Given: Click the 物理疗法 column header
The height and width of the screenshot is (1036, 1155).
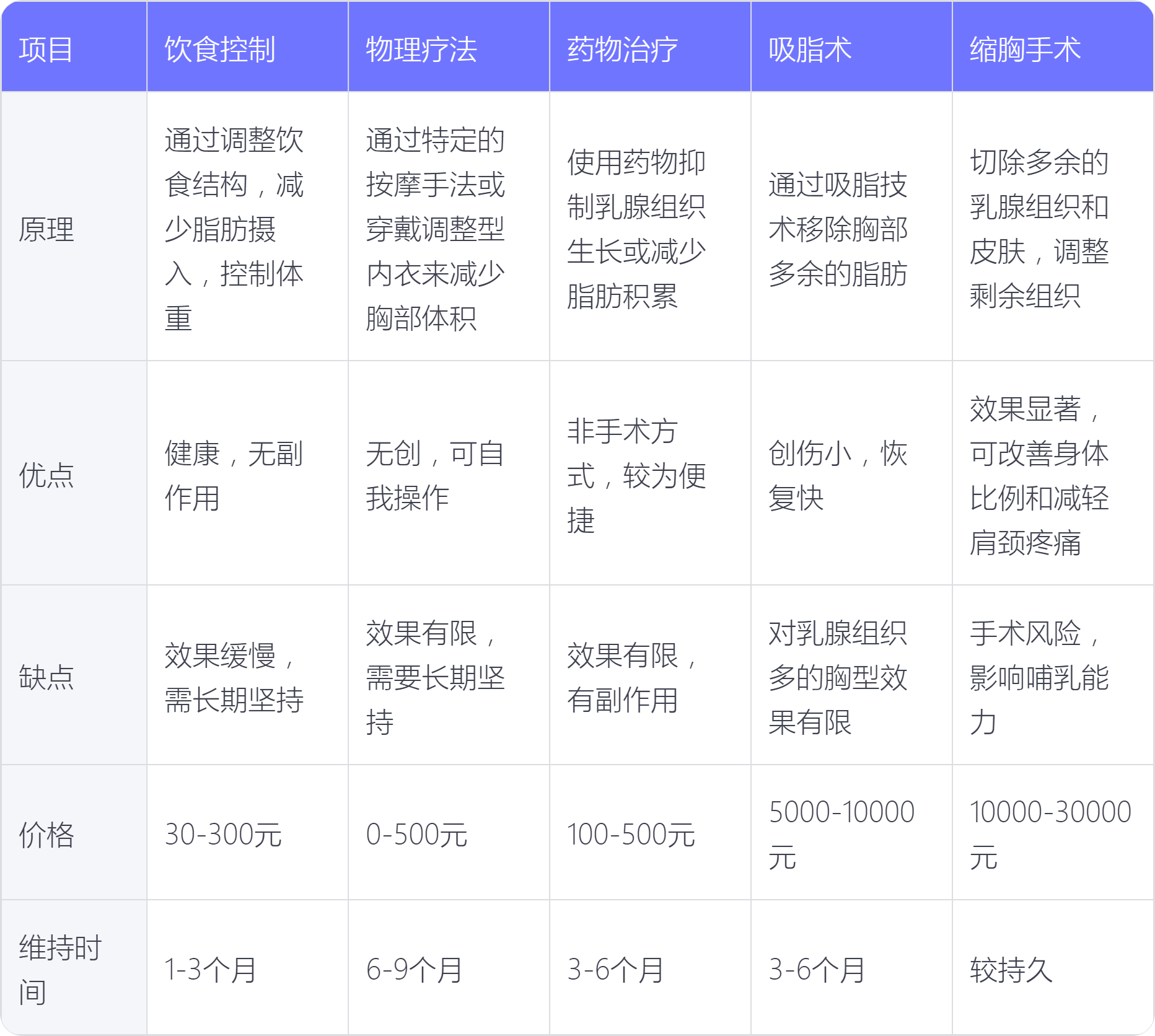Looking at the screenshot, I should (421, 50).
